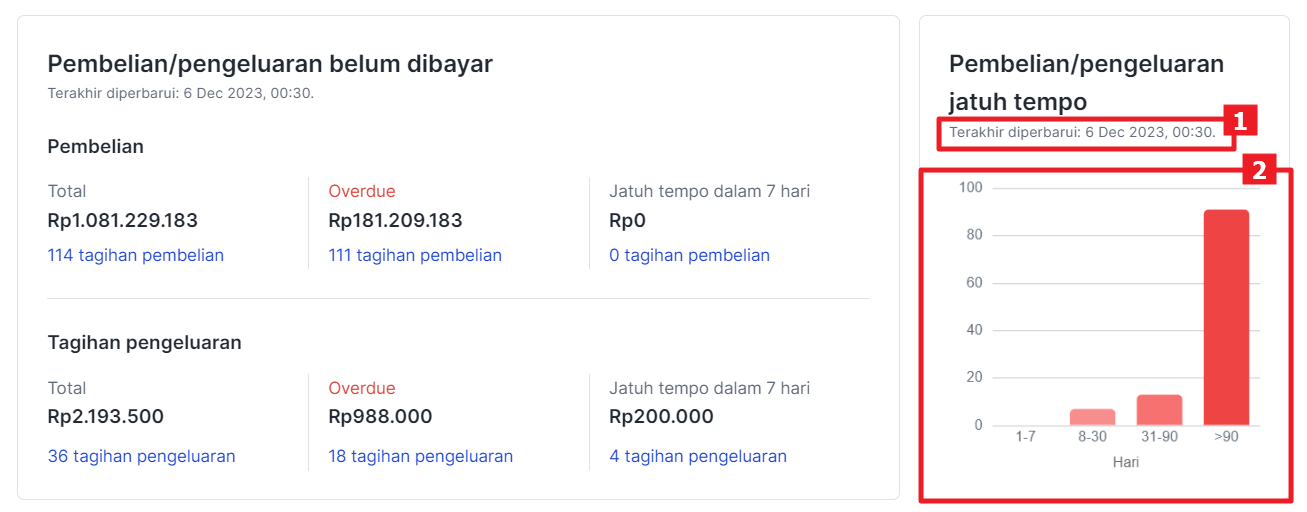Viewport: 1307px width, 512px height.
Task: Click the red annotation marker 2
Action: (x=1260, y=170)
